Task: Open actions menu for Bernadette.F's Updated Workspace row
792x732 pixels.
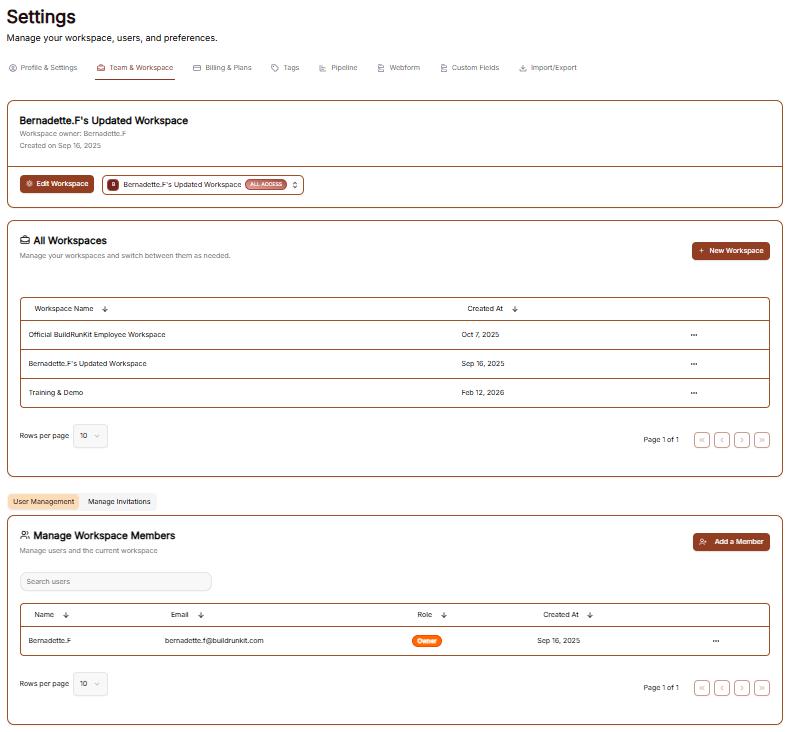Action: point(694,364)
